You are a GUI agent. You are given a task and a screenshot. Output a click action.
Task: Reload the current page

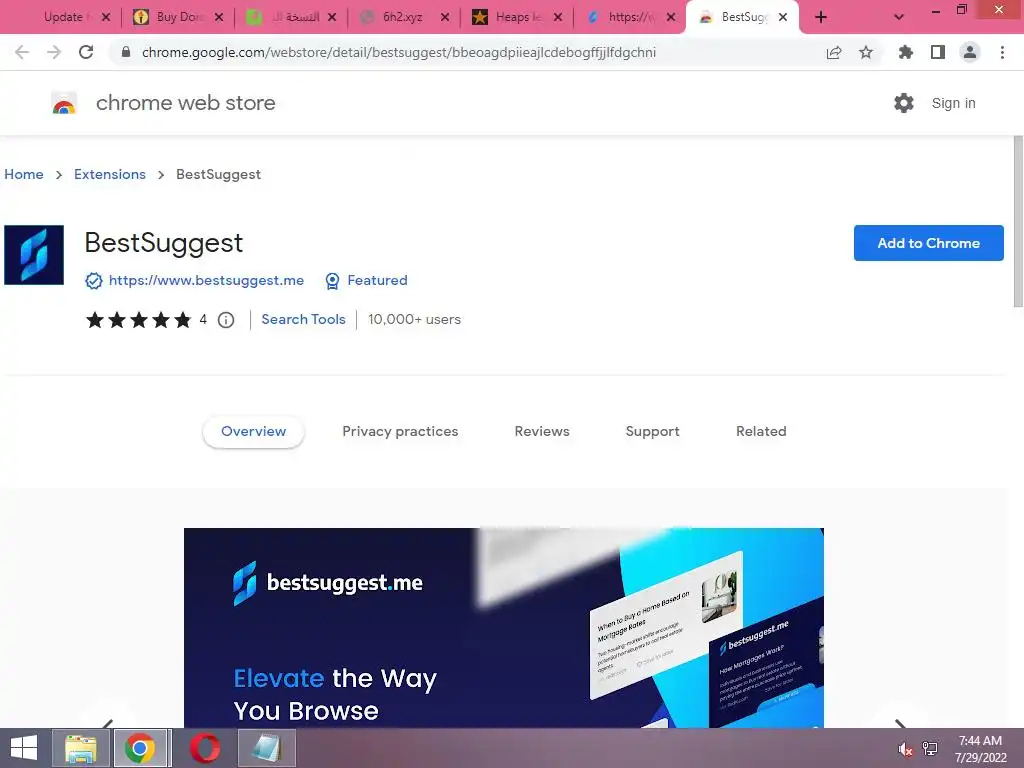pos(86,52)
